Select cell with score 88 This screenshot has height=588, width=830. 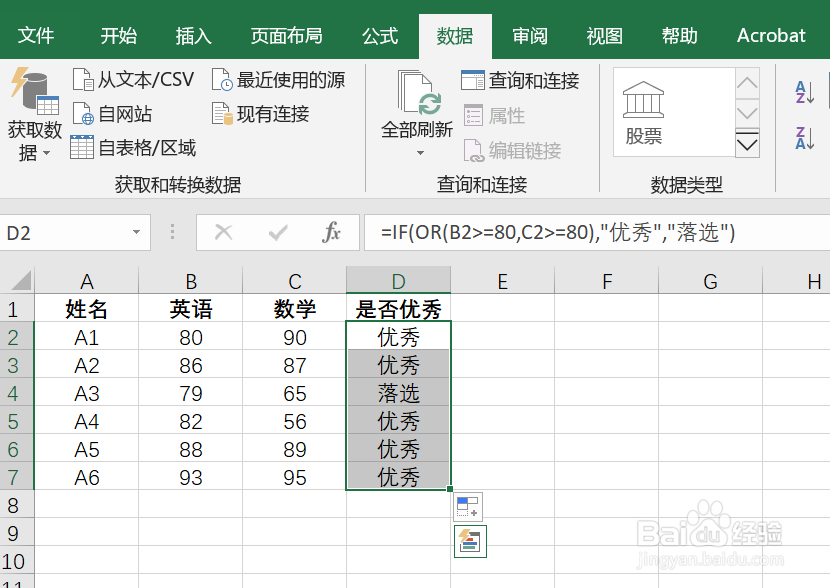(x=191, y=449)
